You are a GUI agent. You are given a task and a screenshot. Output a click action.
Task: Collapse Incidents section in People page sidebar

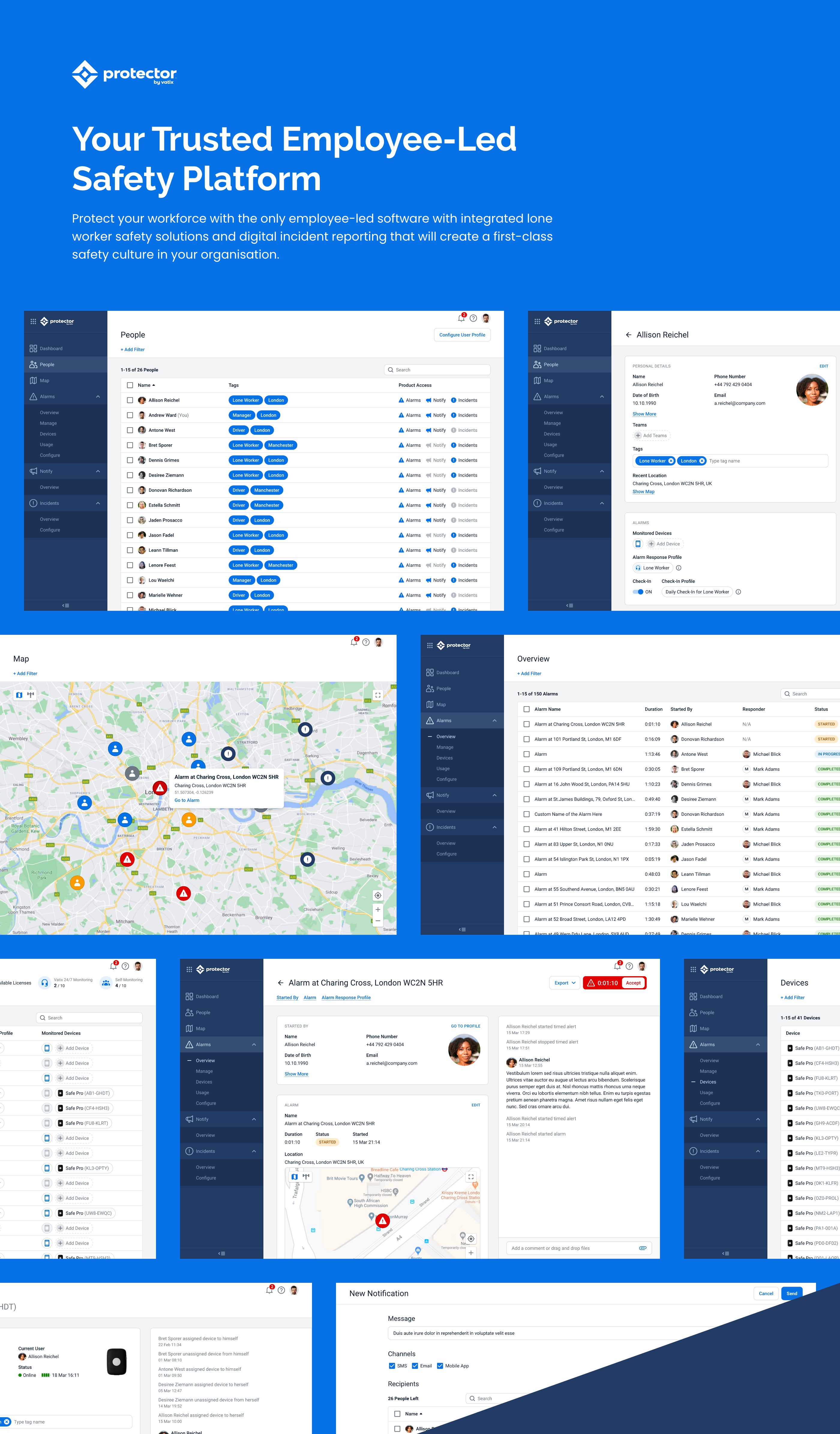pyautogui.click(x=98, y=503)
